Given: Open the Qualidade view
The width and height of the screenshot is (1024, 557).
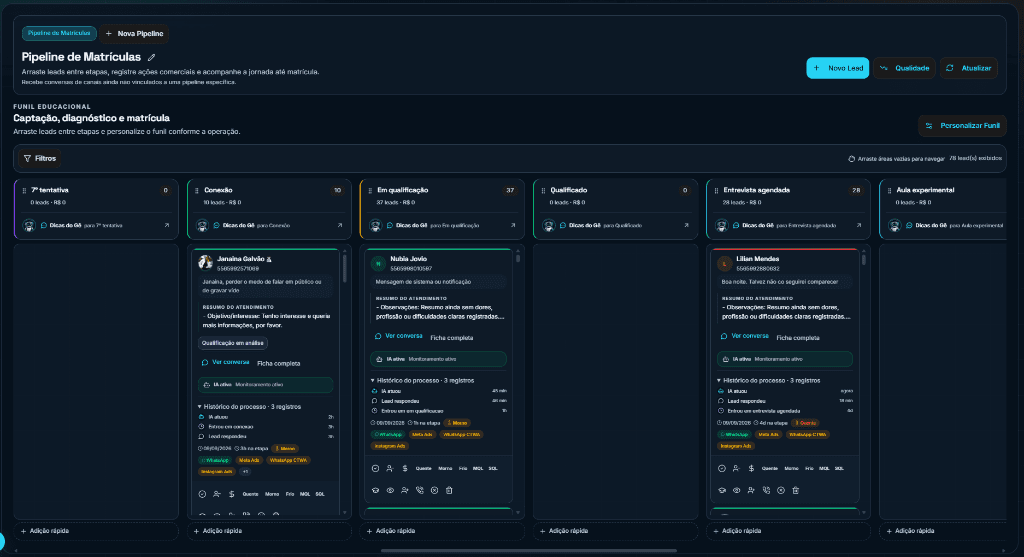Looking at the screenshot, I should (x=904, y=68).
